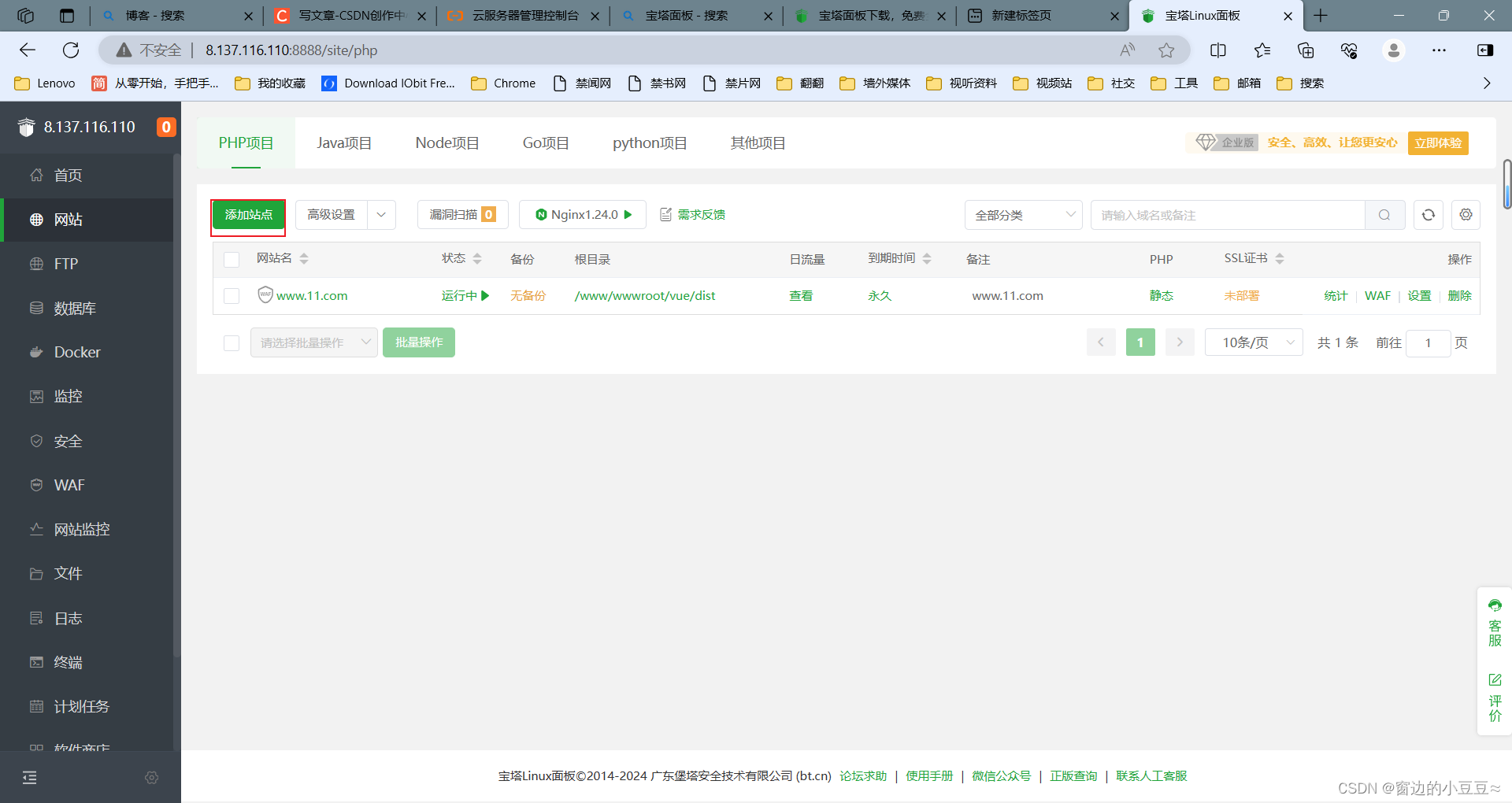Viewport: 1512px width, 803px height.
Task: Click the 批量操作 button
Action: click(x=419, y=342)
